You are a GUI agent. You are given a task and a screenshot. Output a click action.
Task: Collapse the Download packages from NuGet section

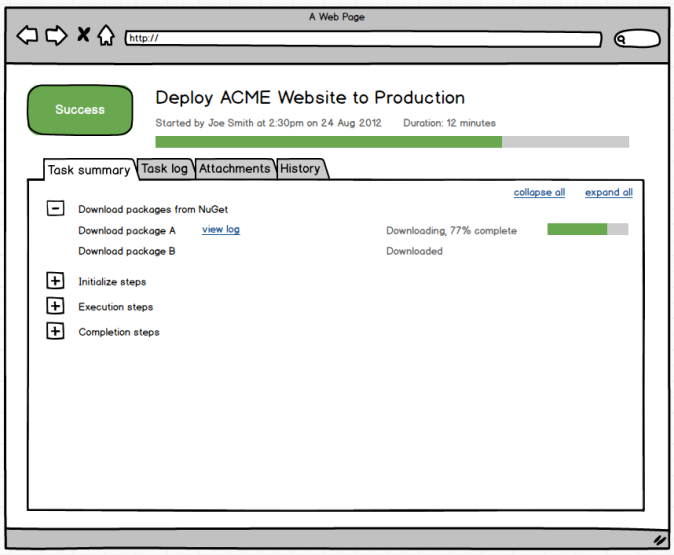pos(56,209)
